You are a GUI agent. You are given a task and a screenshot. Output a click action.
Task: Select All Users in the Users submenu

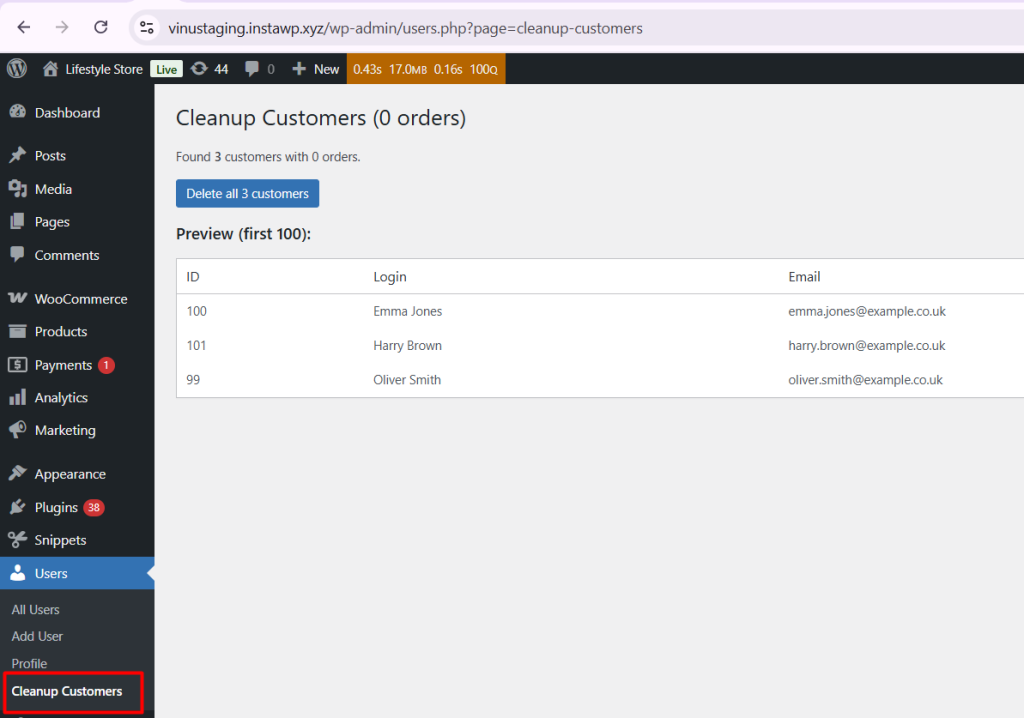(35, 609)
